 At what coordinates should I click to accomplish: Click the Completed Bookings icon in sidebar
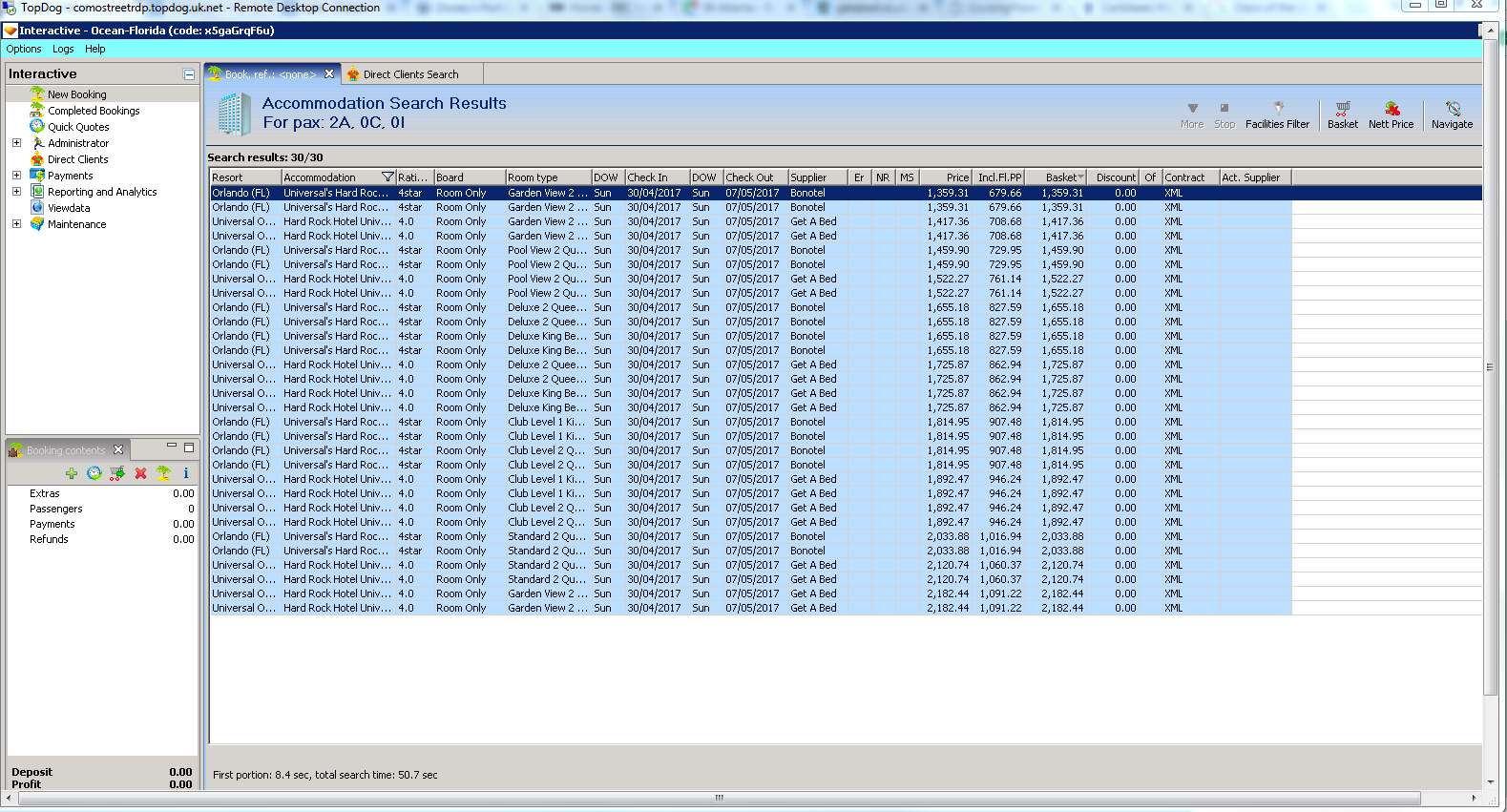[x=37, y=110]
